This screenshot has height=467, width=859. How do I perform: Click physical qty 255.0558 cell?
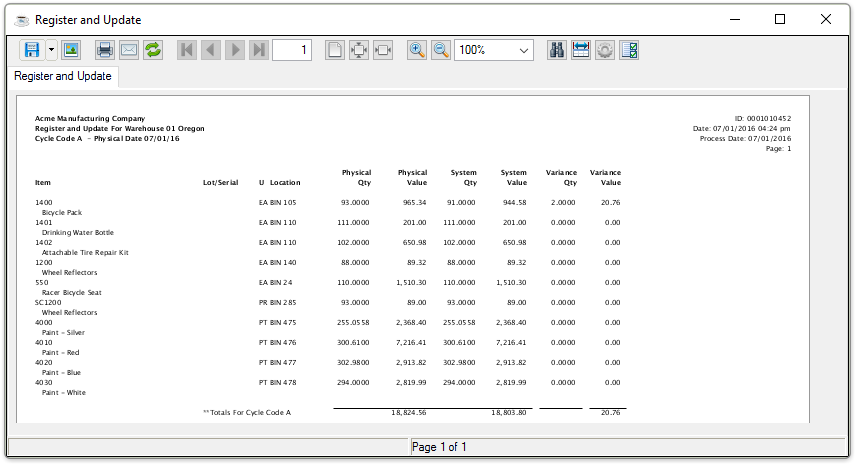tap(353, 322)
